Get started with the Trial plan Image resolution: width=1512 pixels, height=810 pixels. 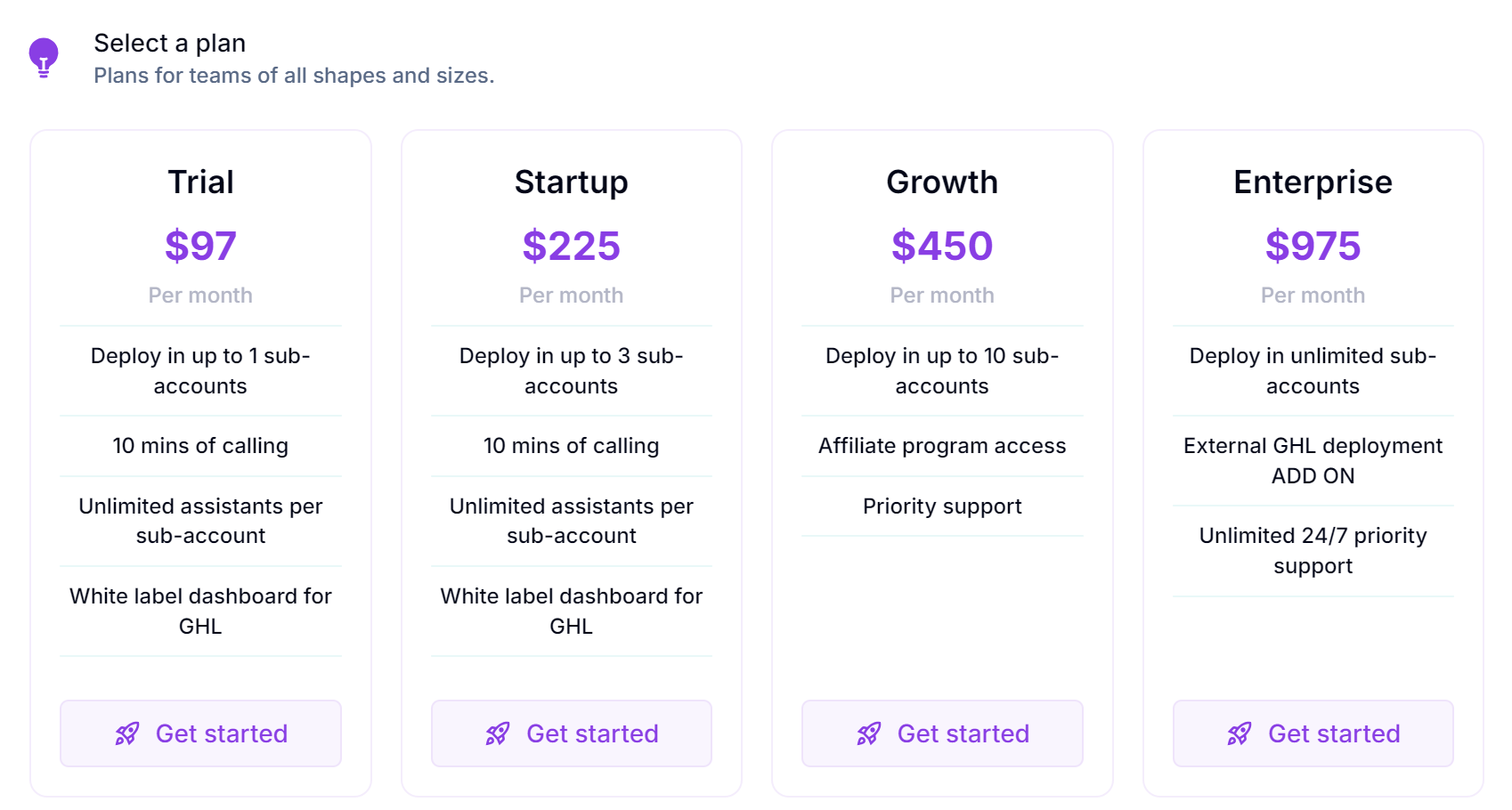click(x=200, y=733)
